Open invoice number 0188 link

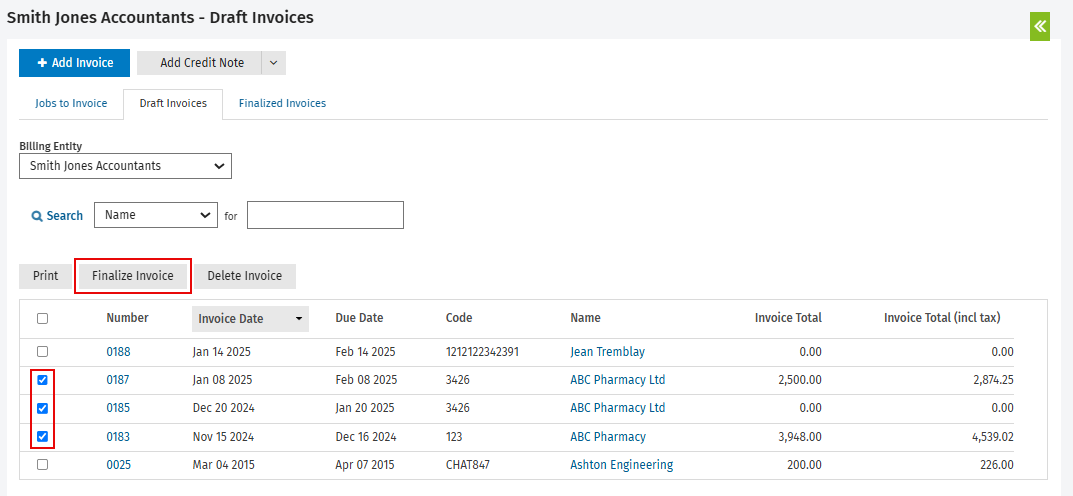tap(118, 352)
